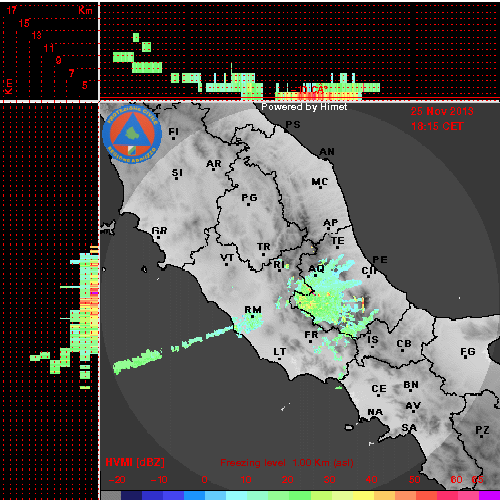Click the SI city label on map

(x=177, y=173)
